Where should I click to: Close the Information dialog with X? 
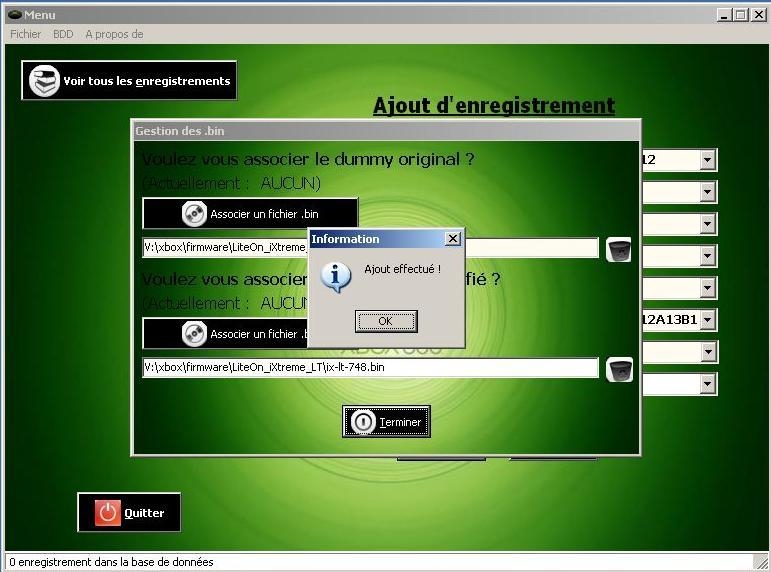point(452,239)
